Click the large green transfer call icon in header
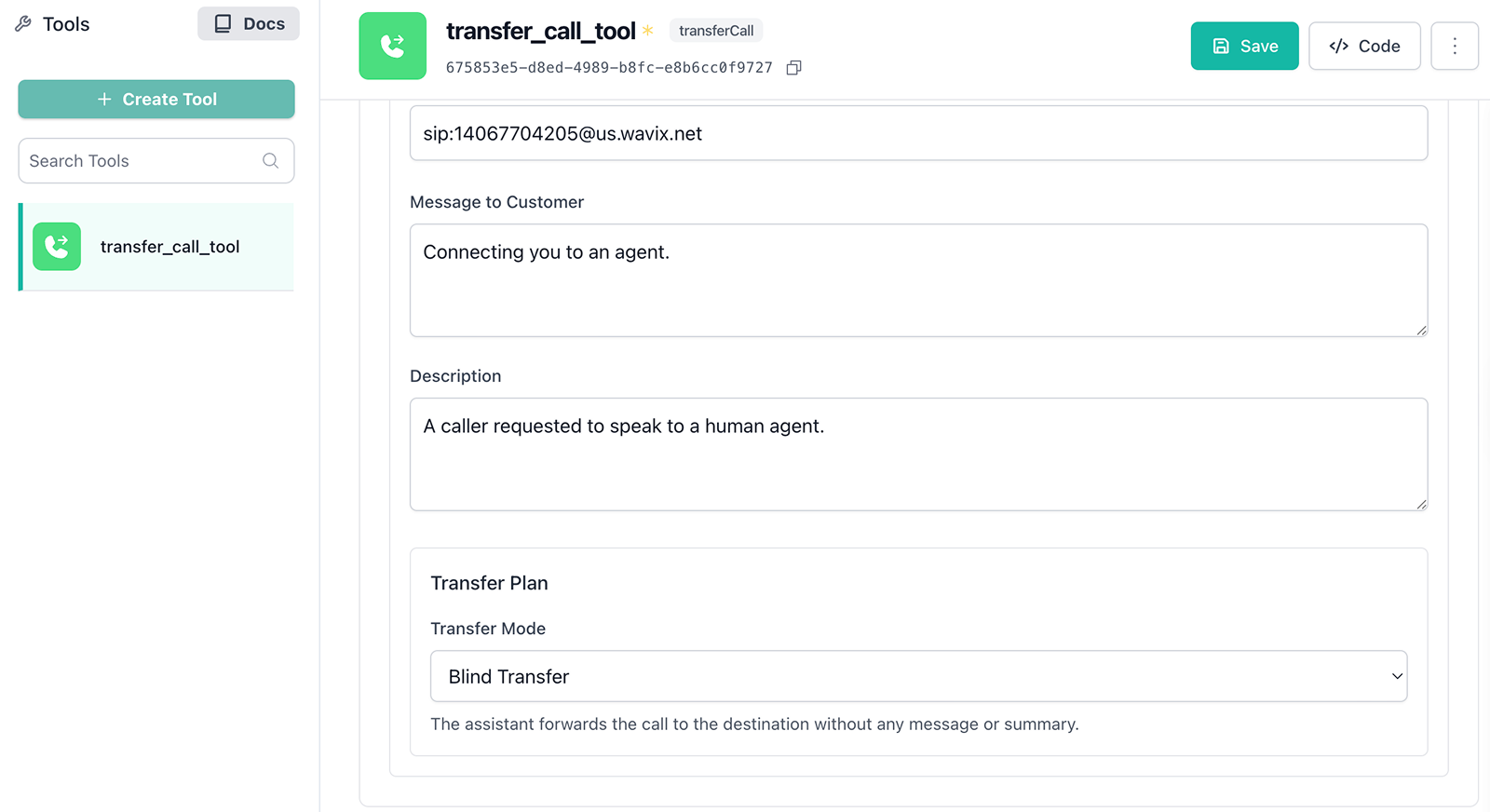Screen dimensions: 1490x812 point(392,46)
